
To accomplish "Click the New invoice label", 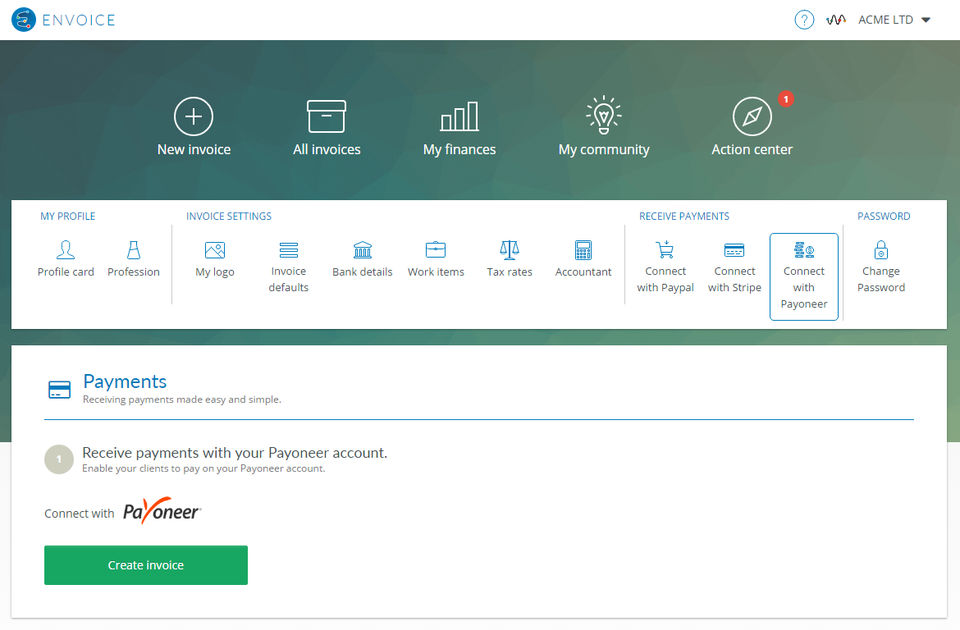I will (x=193, y=149).
